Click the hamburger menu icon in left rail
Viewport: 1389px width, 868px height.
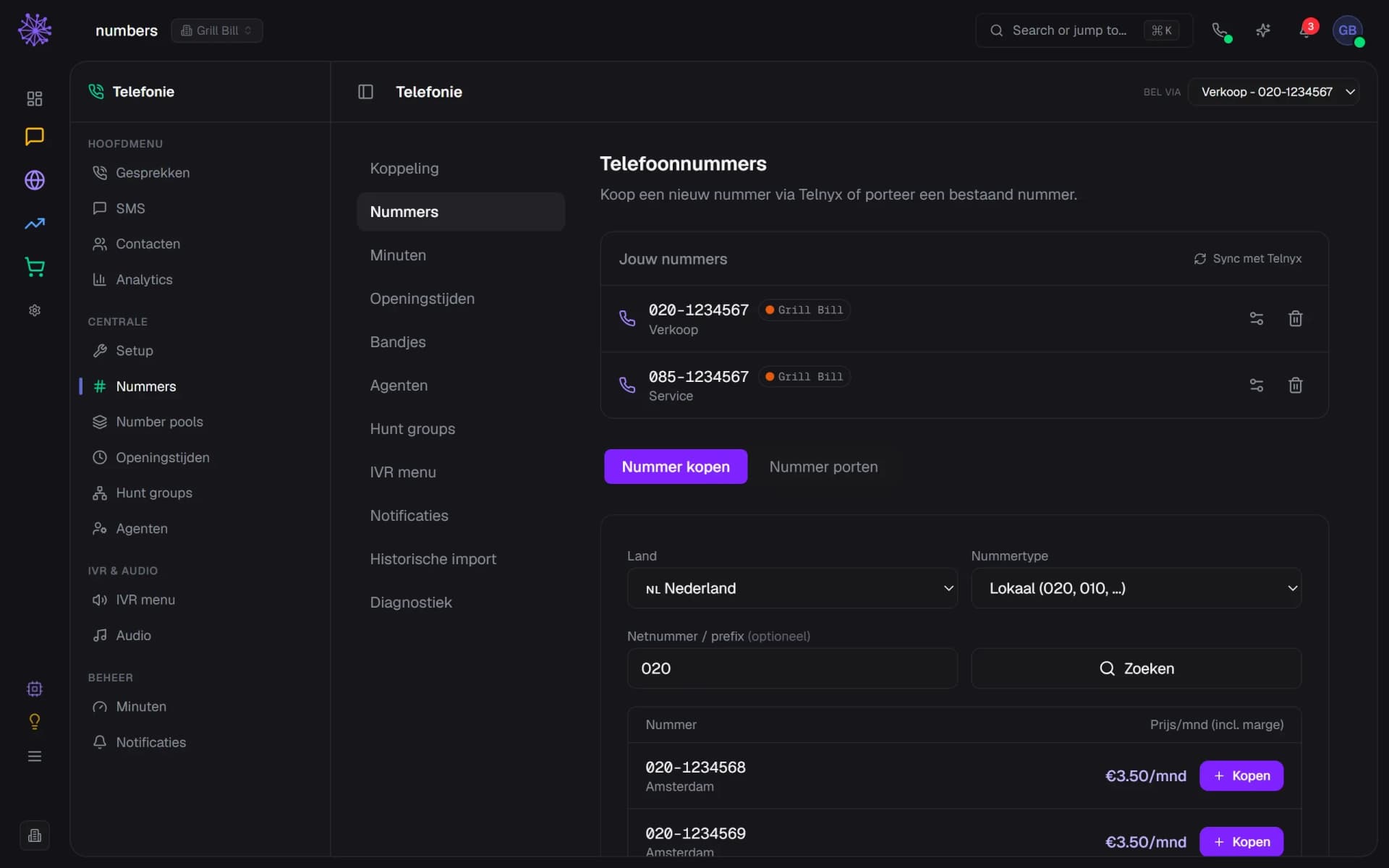(35, 756)
